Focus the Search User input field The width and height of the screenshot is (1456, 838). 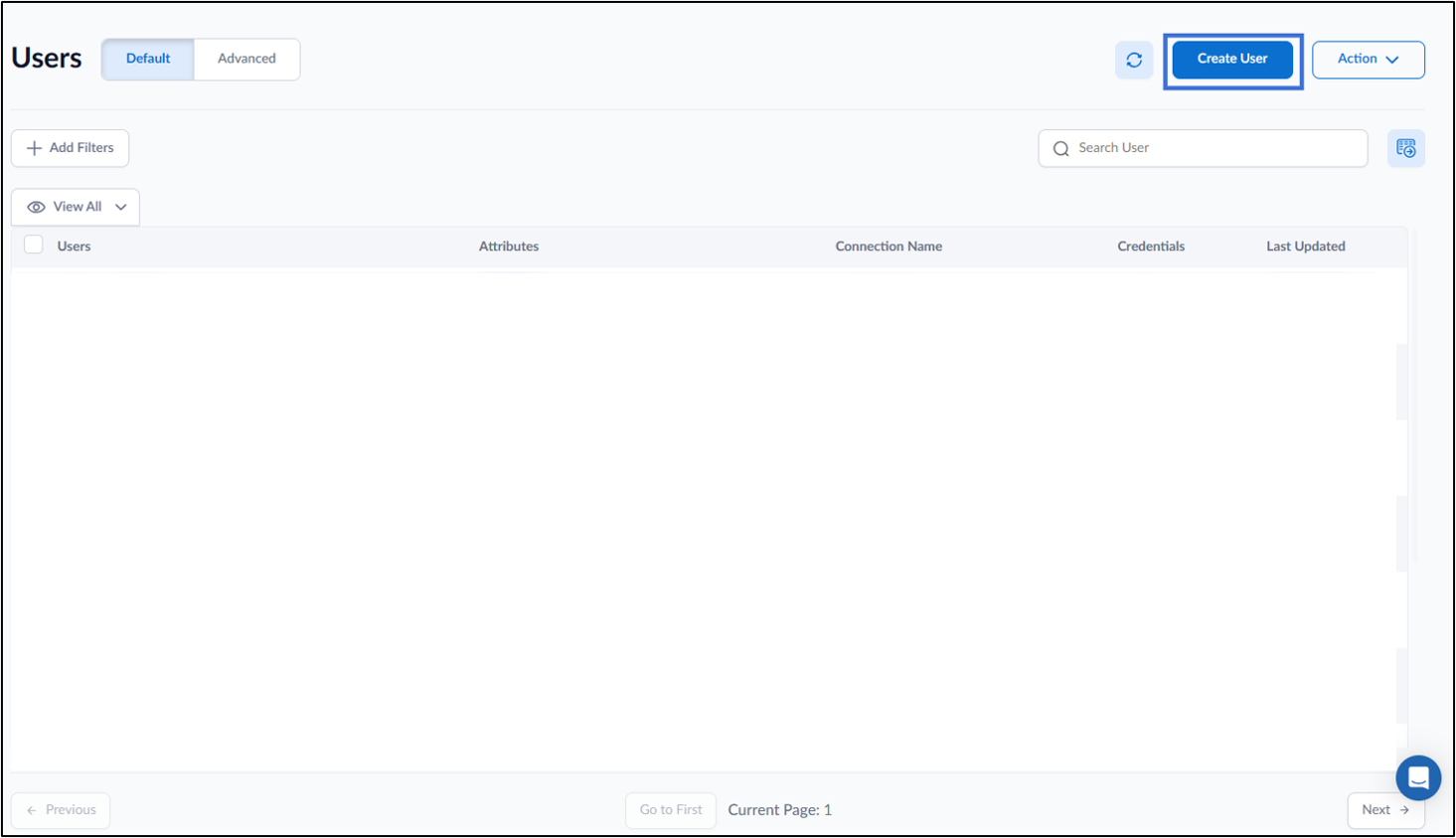coord(1203,148)
